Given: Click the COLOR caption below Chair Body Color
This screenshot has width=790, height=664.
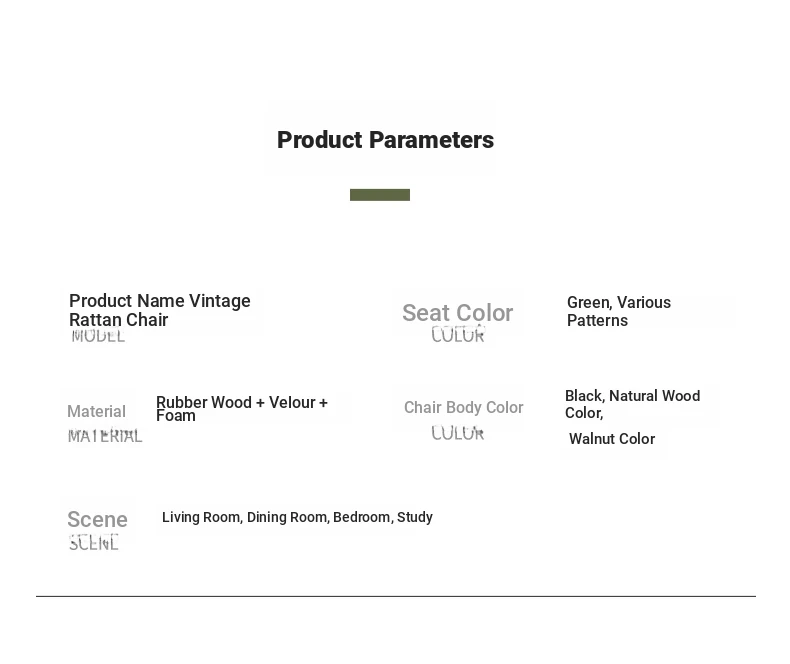Looking at the screenshot, I should point(458,433).
